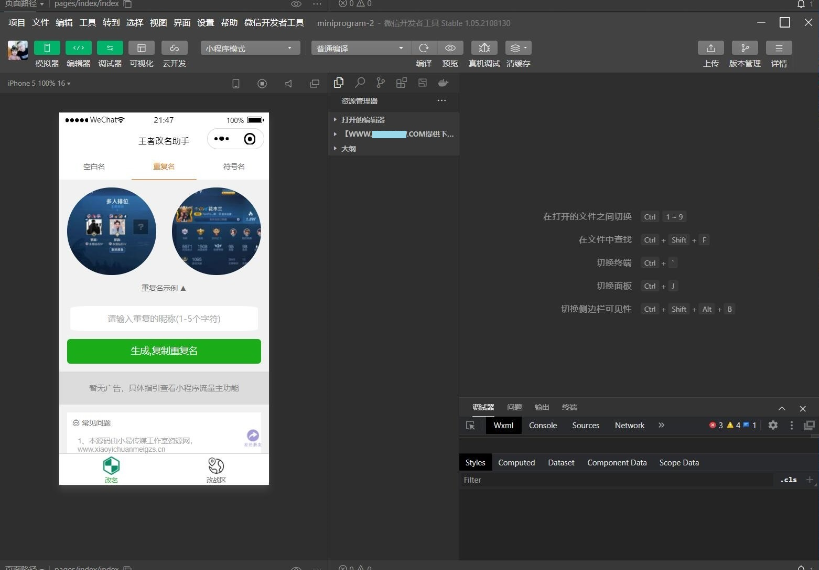Open the details (详情) icon
Screen dimensions: 819x570
(x=778, y=48)
